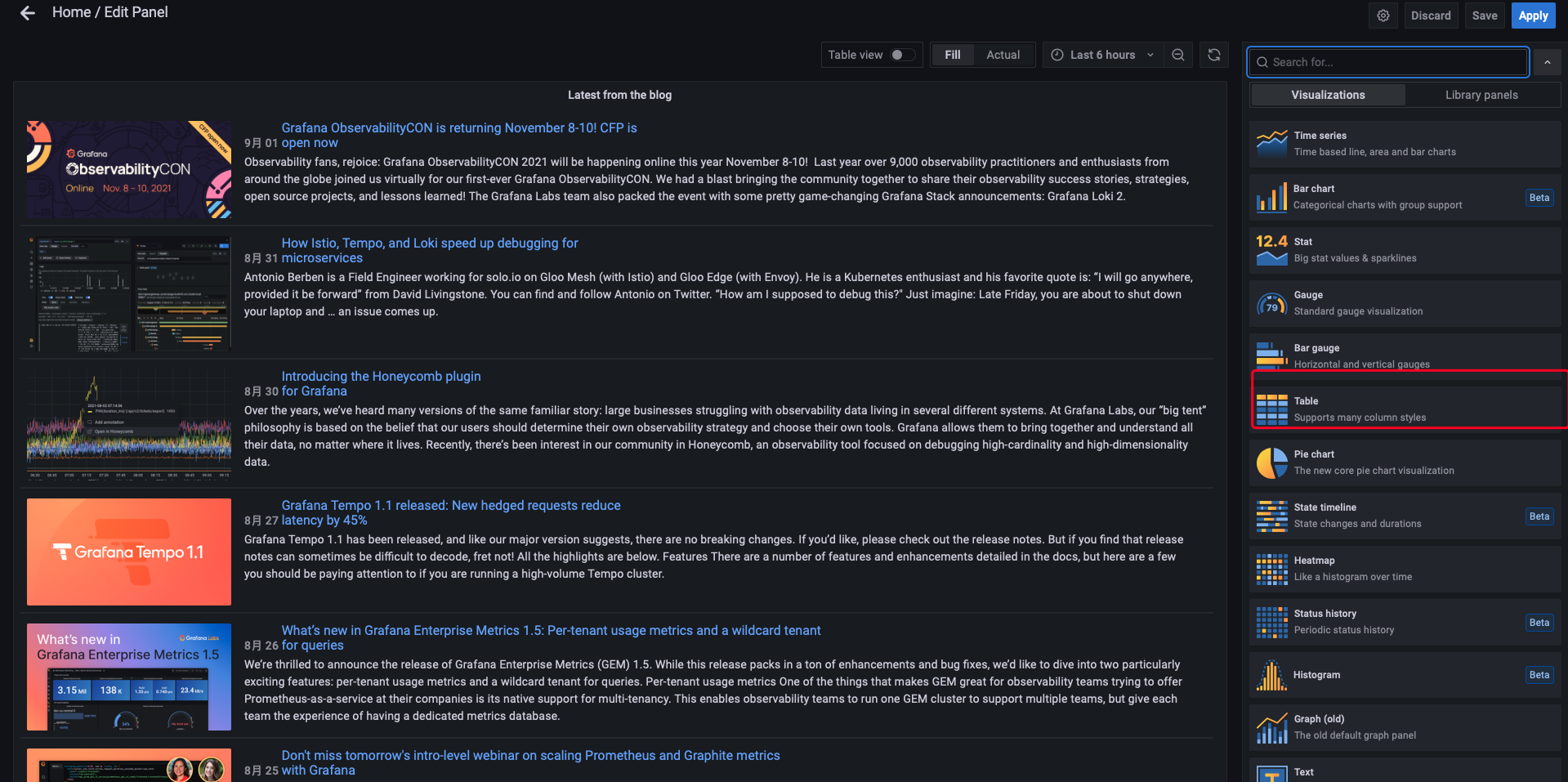Screen dimensions: 1568x782
Task: Open the Introducing the Honeycomb plugin link
Action: 381,383
